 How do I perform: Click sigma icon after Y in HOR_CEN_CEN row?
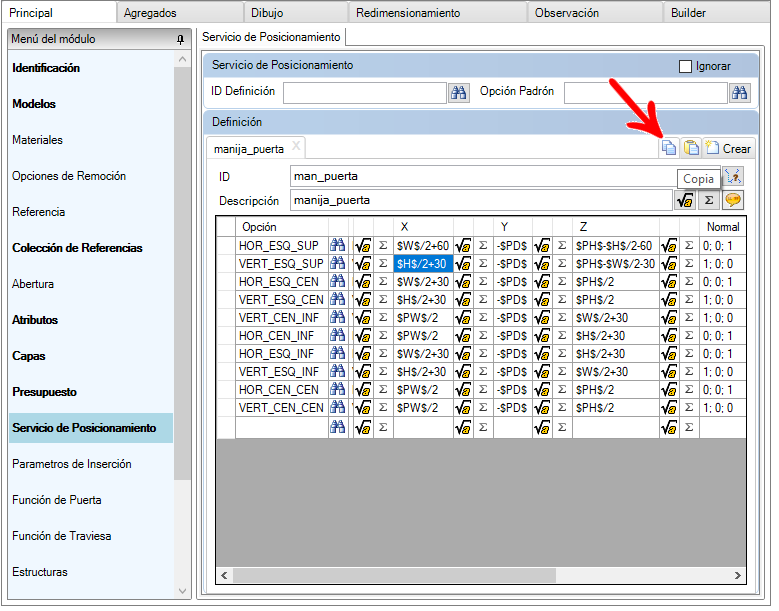pos(562,389)
